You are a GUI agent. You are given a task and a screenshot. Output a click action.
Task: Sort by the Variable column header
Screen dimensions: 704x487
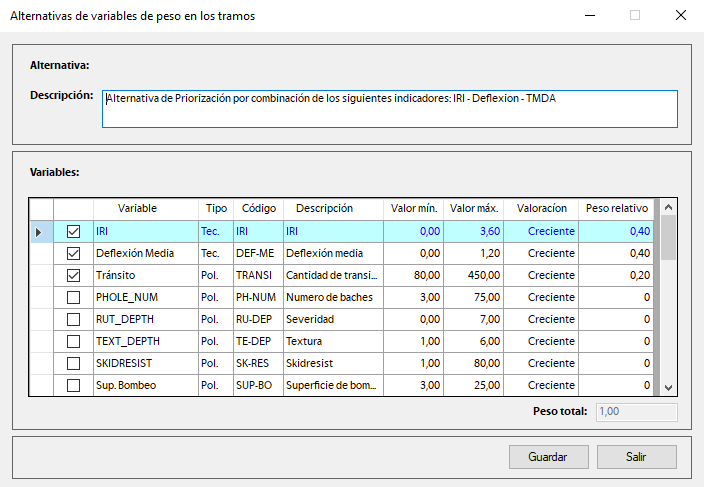pyautogui.click(x=137, y=209)
